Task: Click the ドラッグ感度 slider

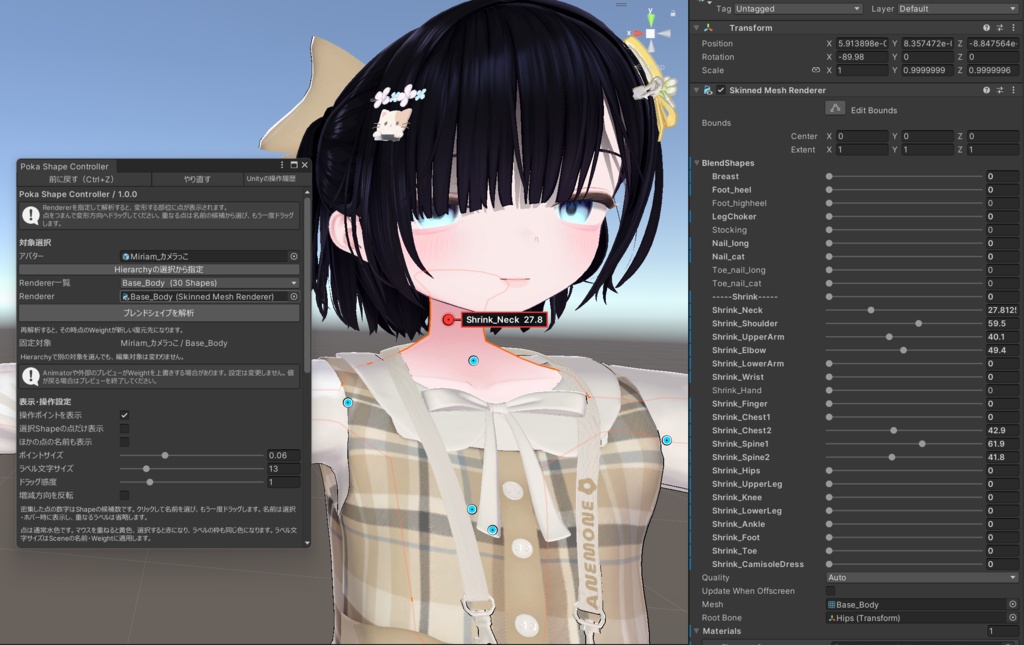Action: pos(192,482)
